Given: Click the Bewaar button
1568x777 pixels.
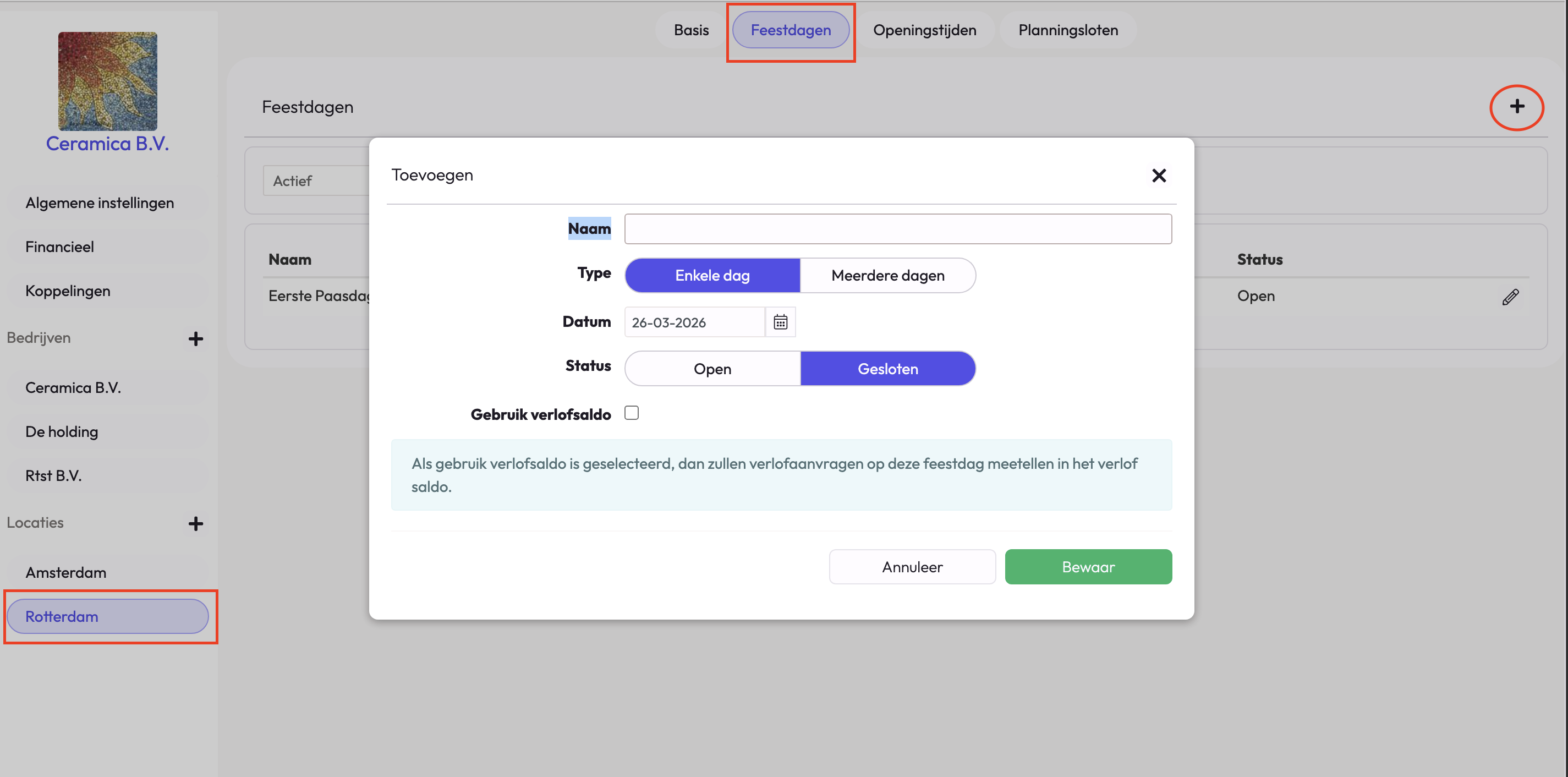Looking at the screenshot, I should pos(1088,566).
